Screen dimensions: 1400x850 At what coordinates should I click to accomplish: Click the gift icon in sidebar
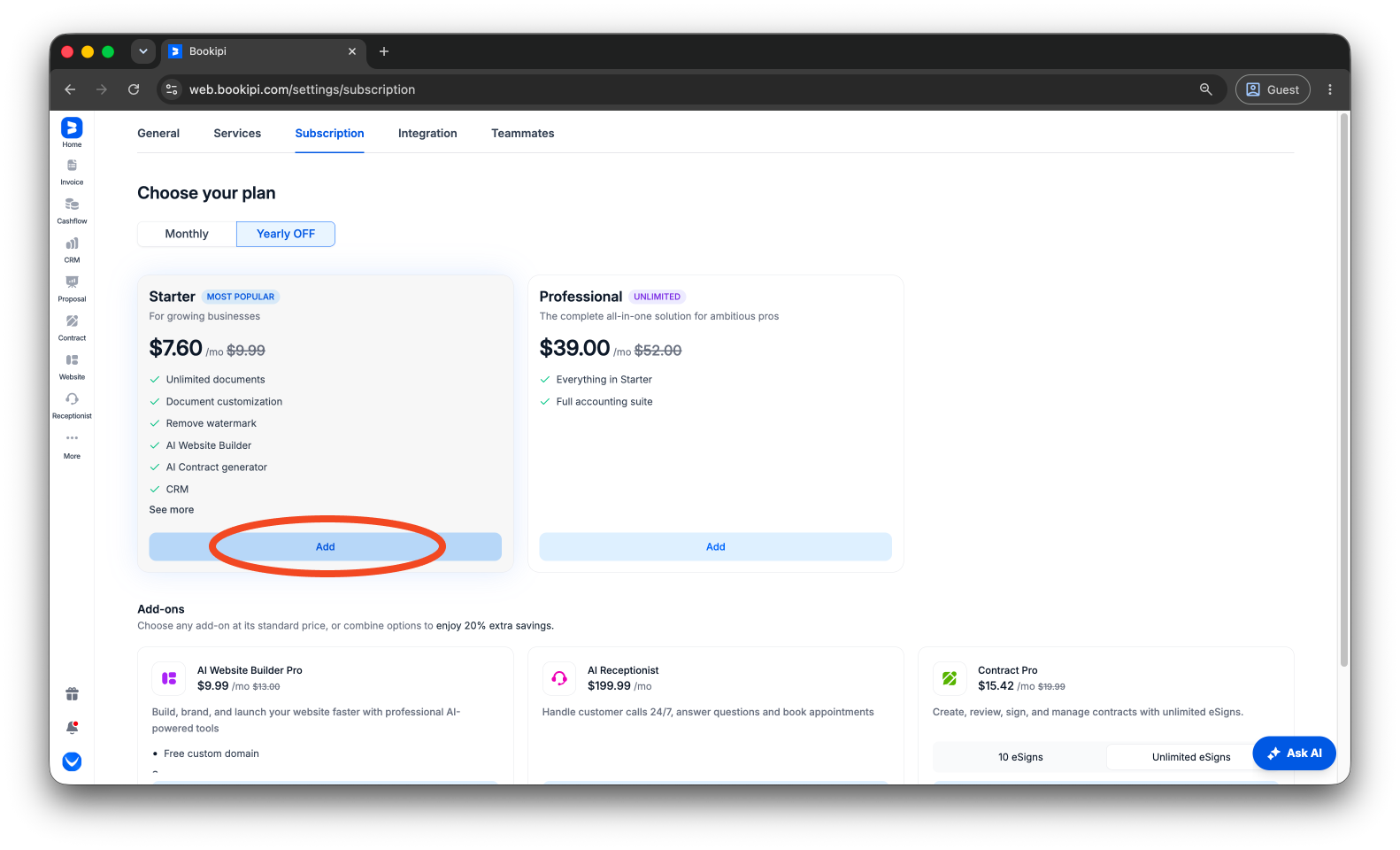(x=72, y=694)
